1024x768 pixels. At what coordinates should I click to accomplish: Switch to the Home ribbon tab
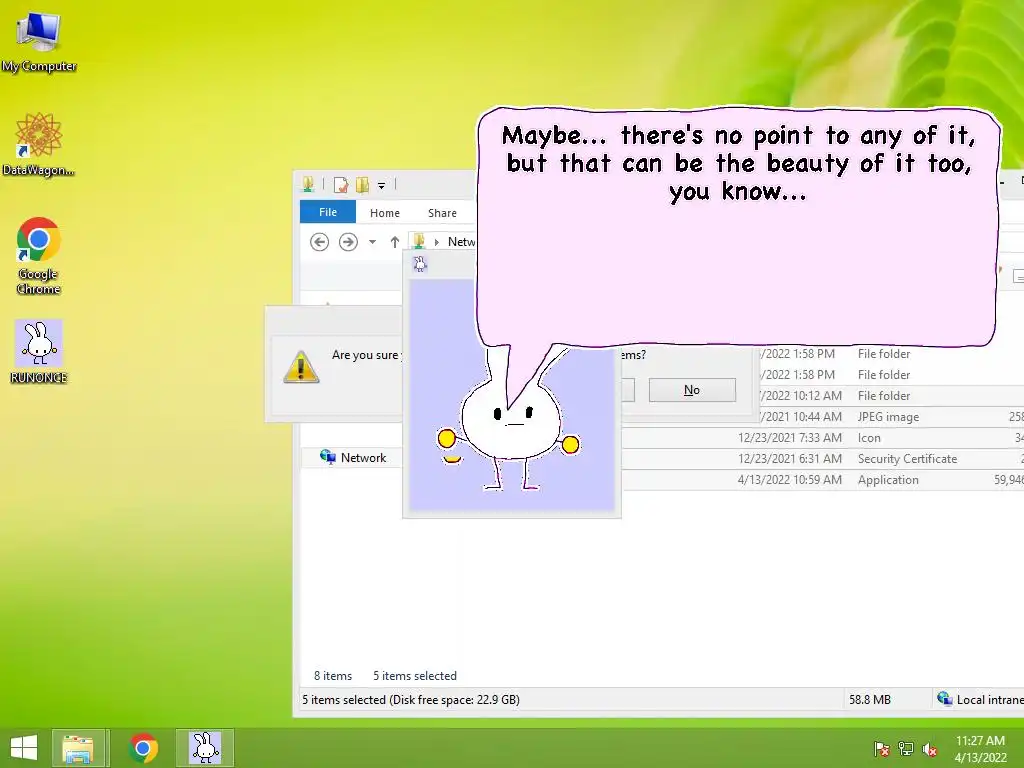(385, 213)
